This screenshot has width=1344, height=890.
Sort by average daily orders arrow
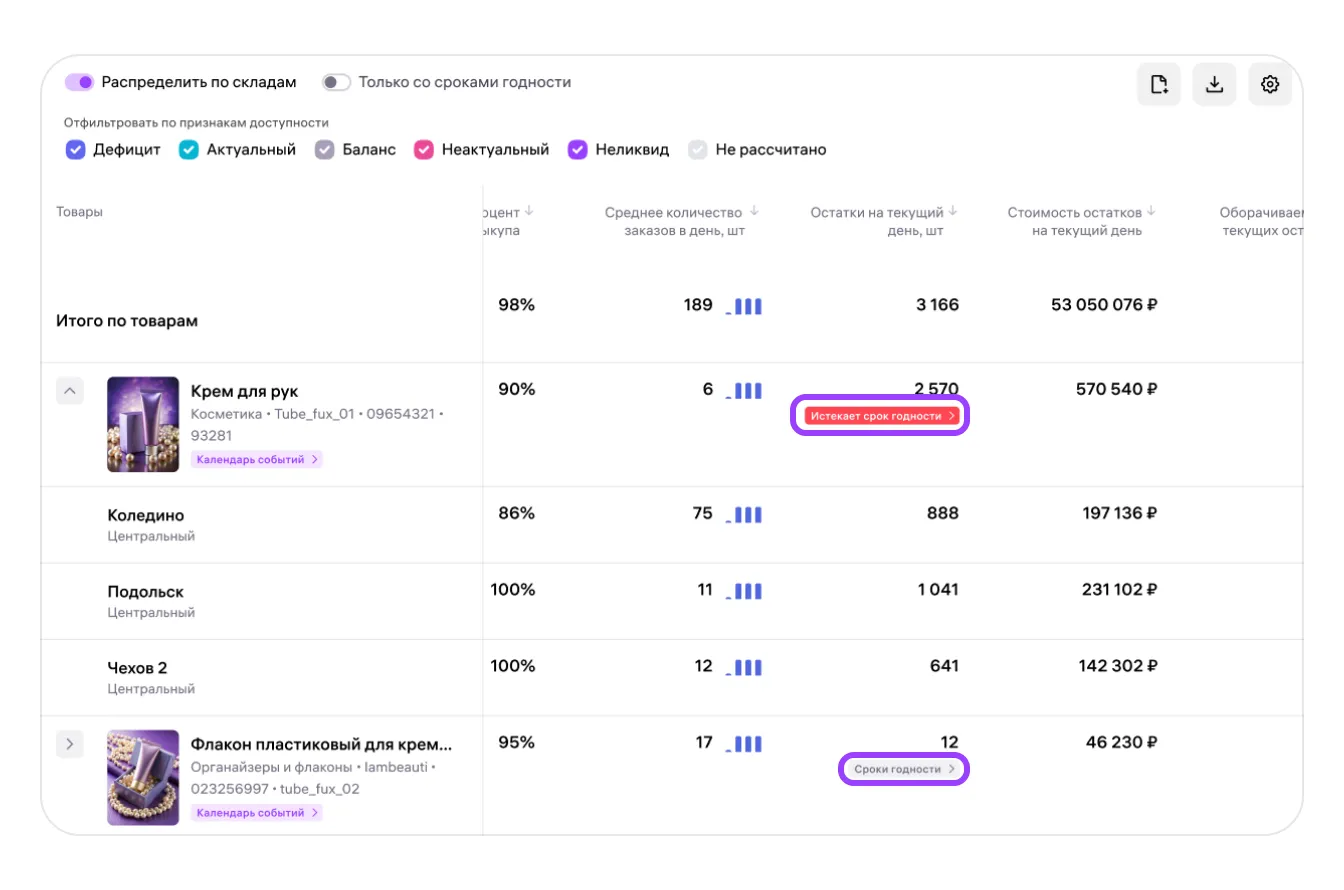point(754,212)
